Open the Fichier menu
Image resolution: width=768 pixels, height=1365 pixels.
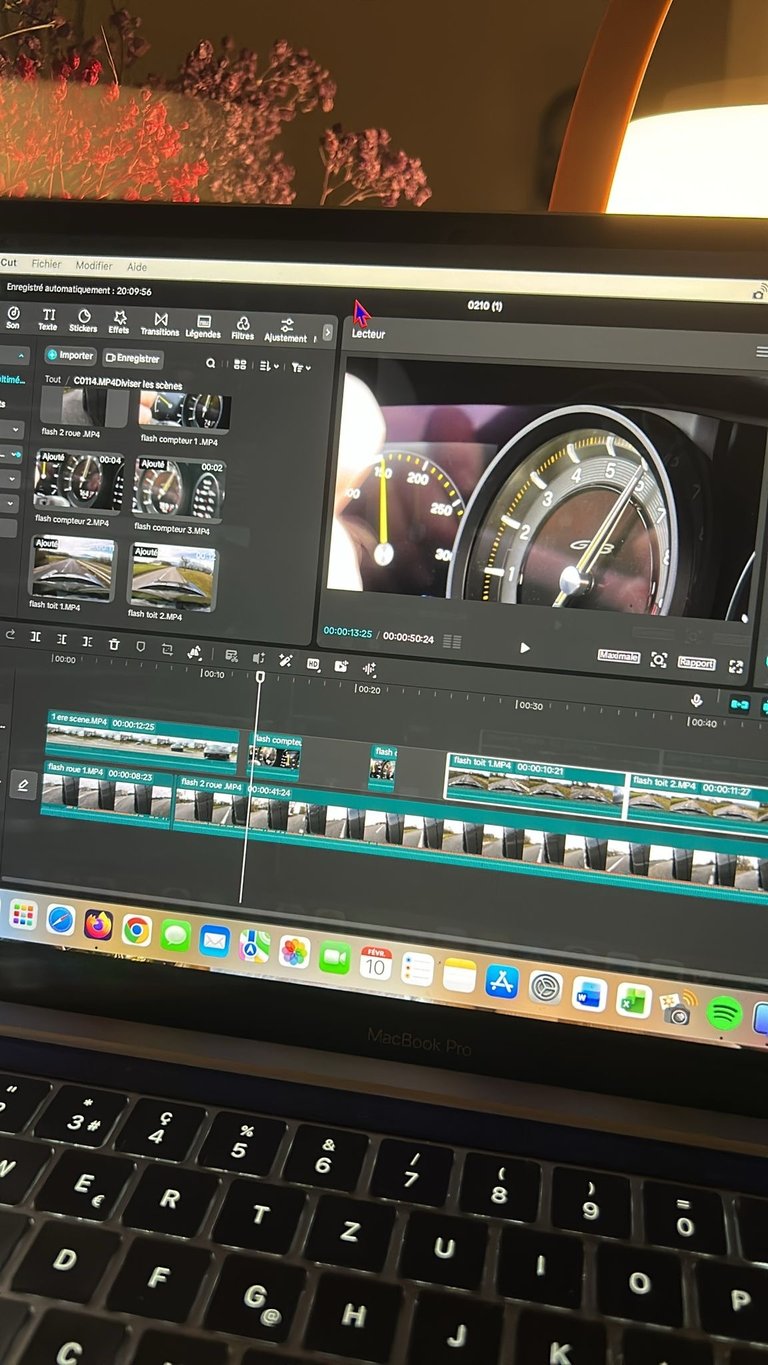[46, 264]
